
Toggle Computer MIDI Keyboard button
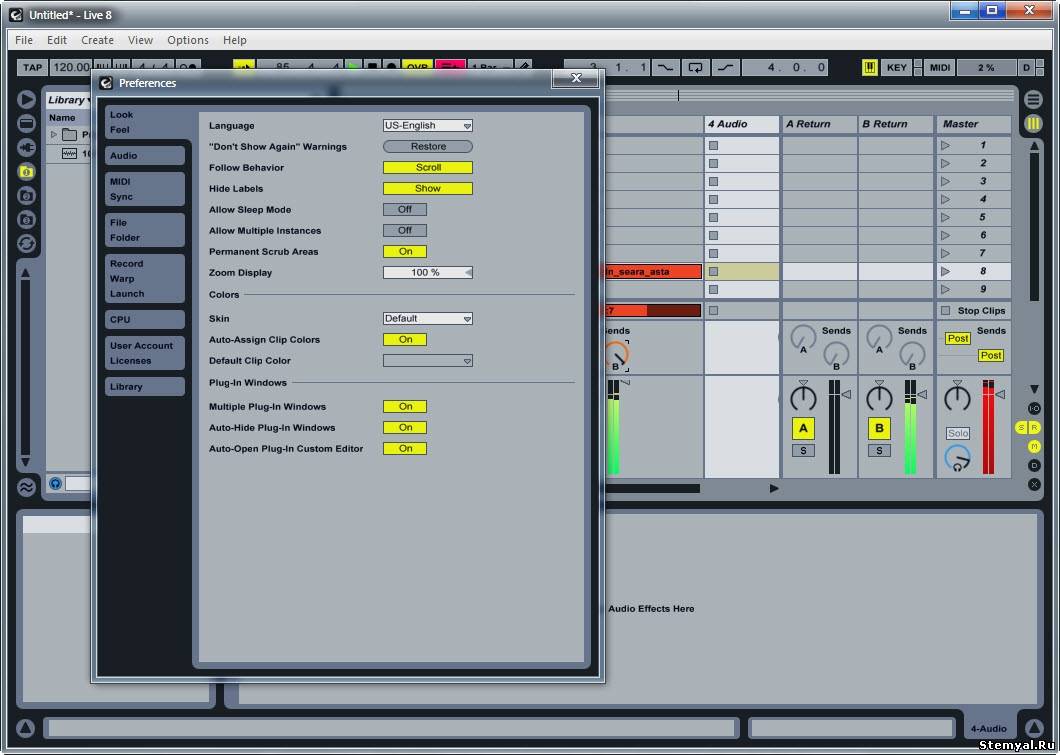coord(869,68)
